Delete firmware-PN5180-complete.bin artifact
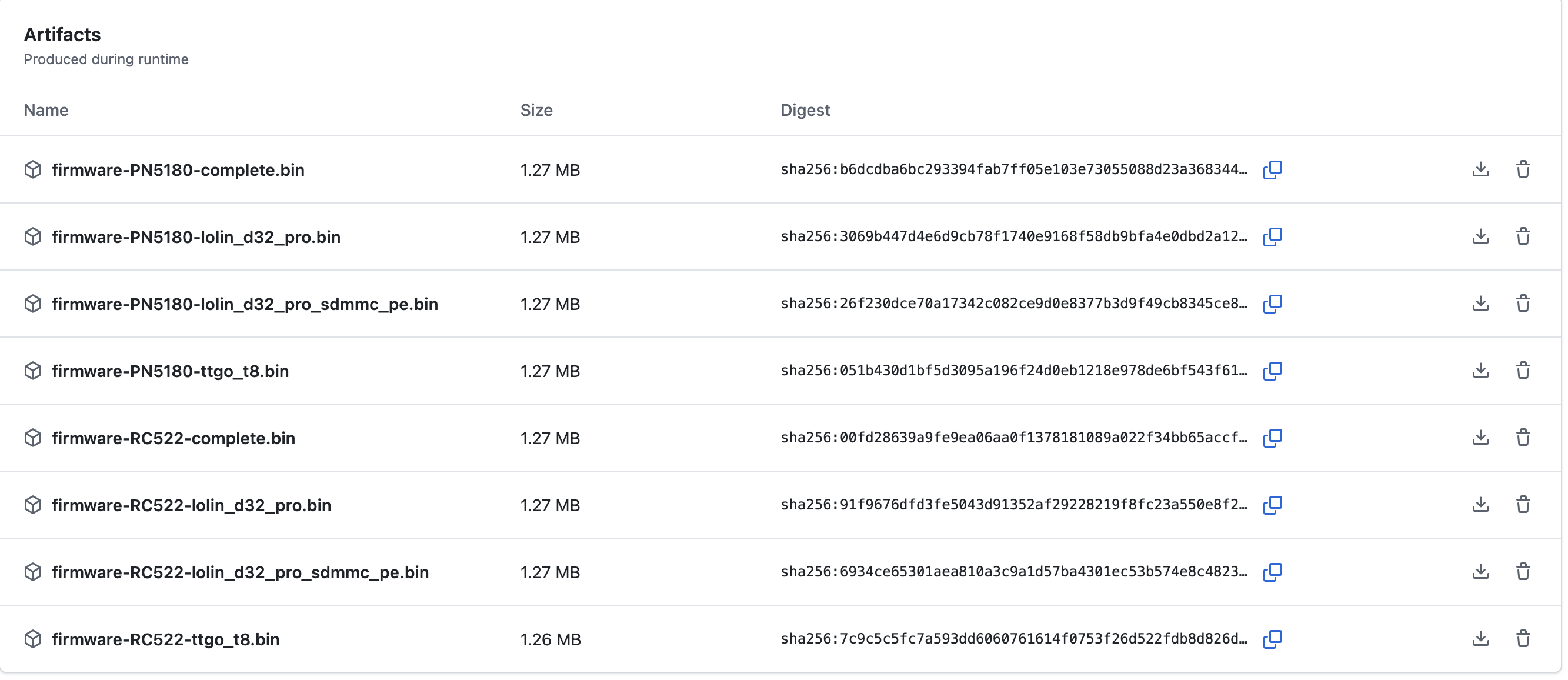The image size is (1568, 680). [1523, 170]
